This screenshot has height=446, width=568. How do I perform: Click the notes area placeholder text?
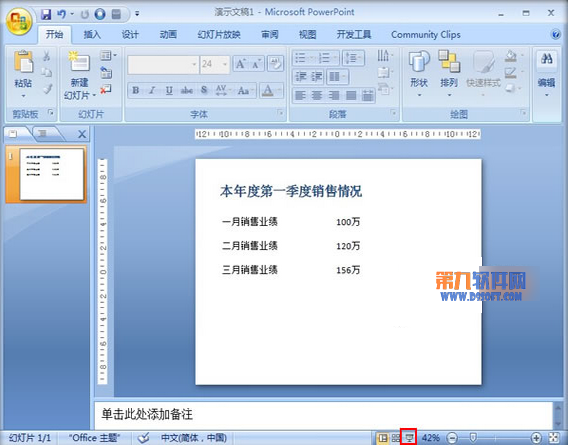coord(147,414)
